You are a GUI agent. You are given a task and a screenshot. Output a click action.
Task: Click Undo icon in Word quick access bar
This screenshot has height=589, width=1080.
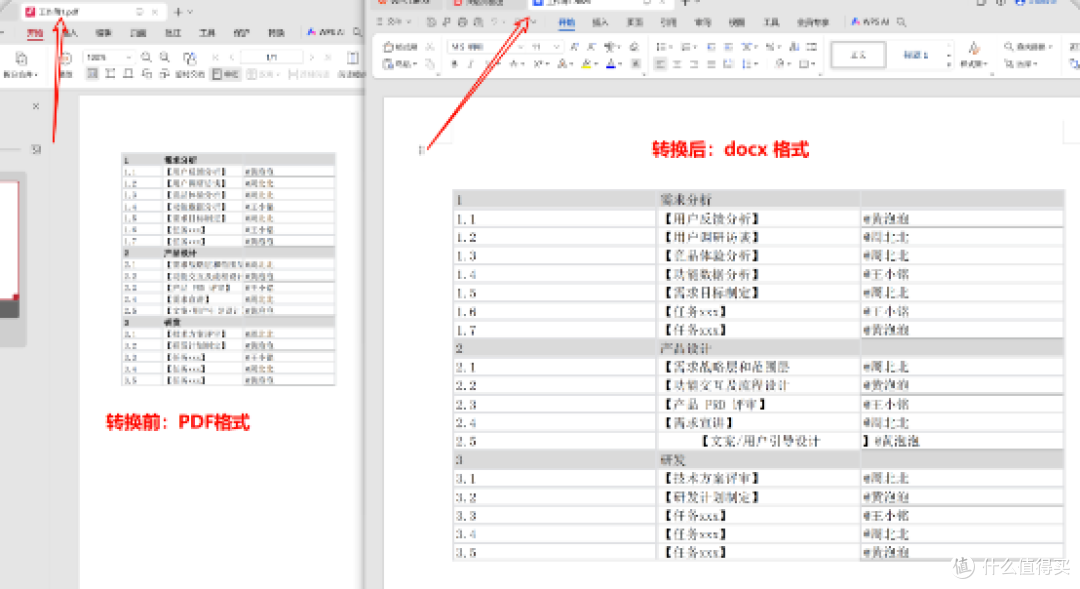[495, 22]
